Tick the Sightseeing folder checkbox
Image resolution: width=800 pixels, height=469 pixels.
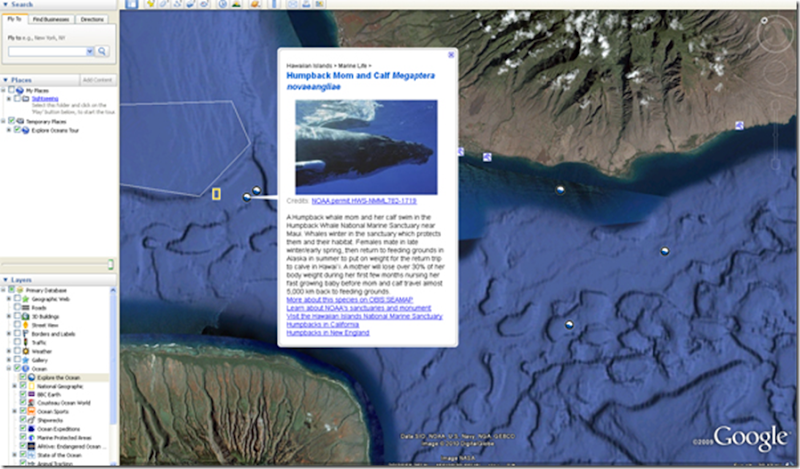[x=17, y=98]
